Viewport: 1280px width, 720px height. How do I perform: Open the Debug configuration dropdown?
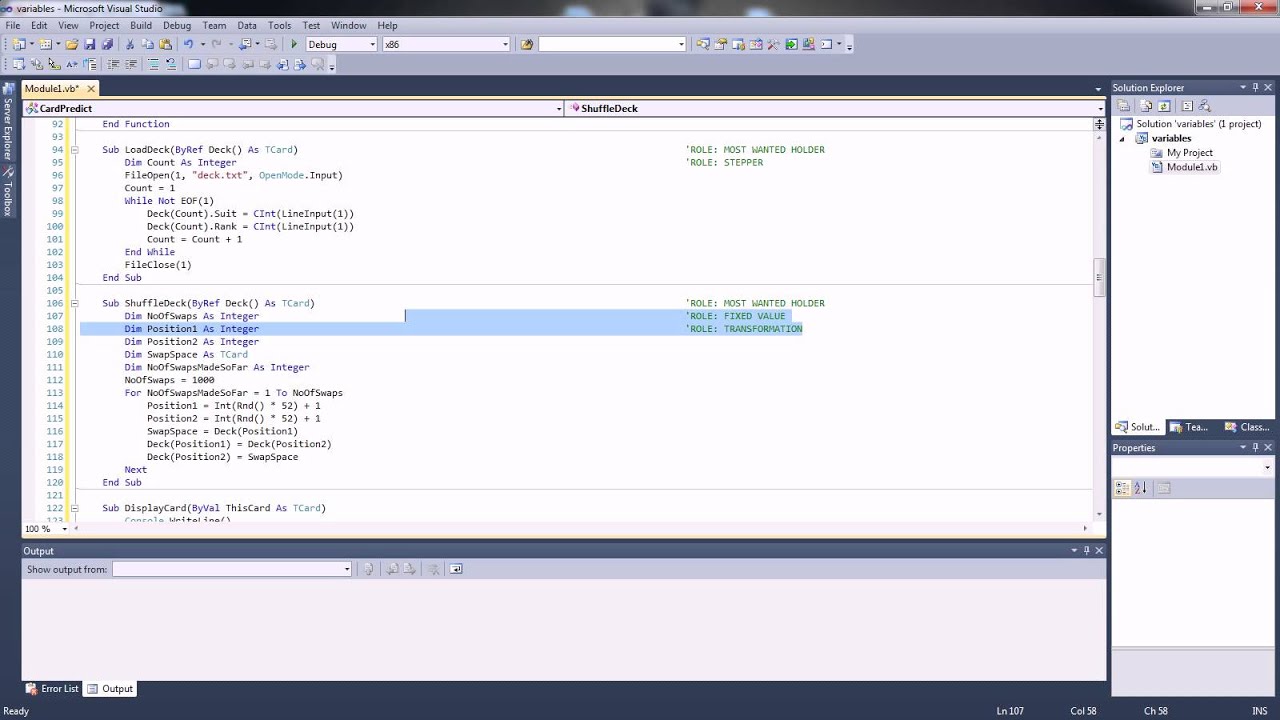(373, 44)
